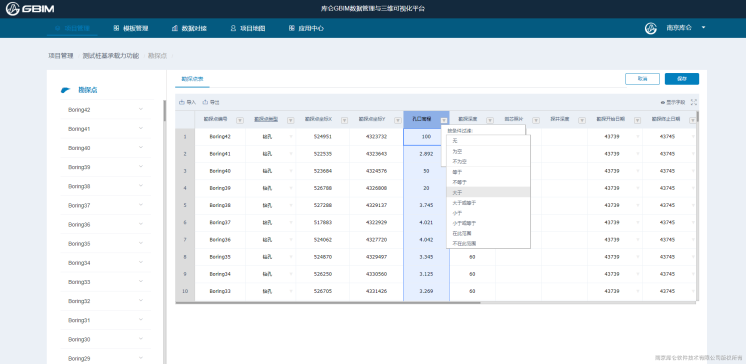Choose highlighted 大于 filter condition
746x364 pixels.
click(488, 192)
